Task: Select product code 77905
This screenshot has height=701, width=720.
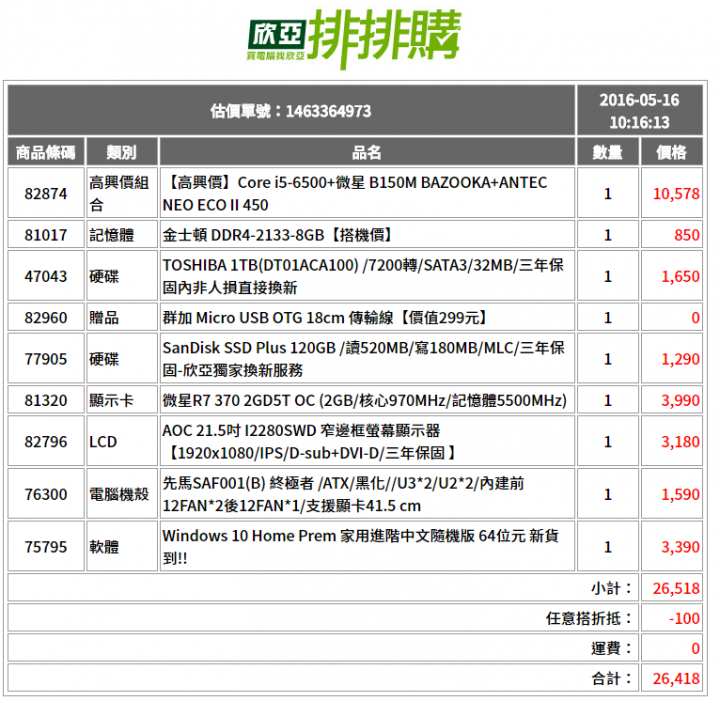Action: coord(46,359)
